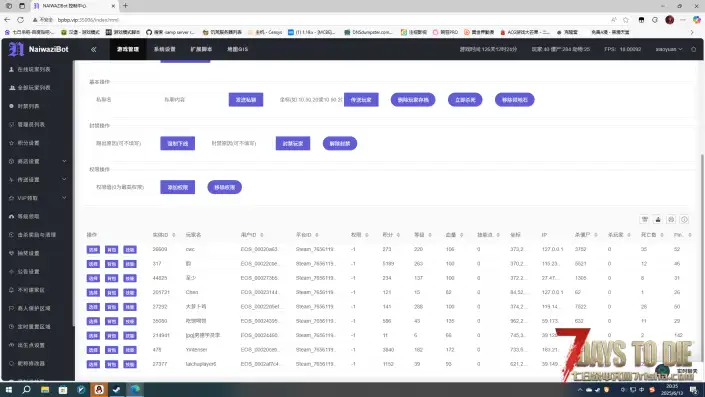Click the browser back arrow

[7, 20]
